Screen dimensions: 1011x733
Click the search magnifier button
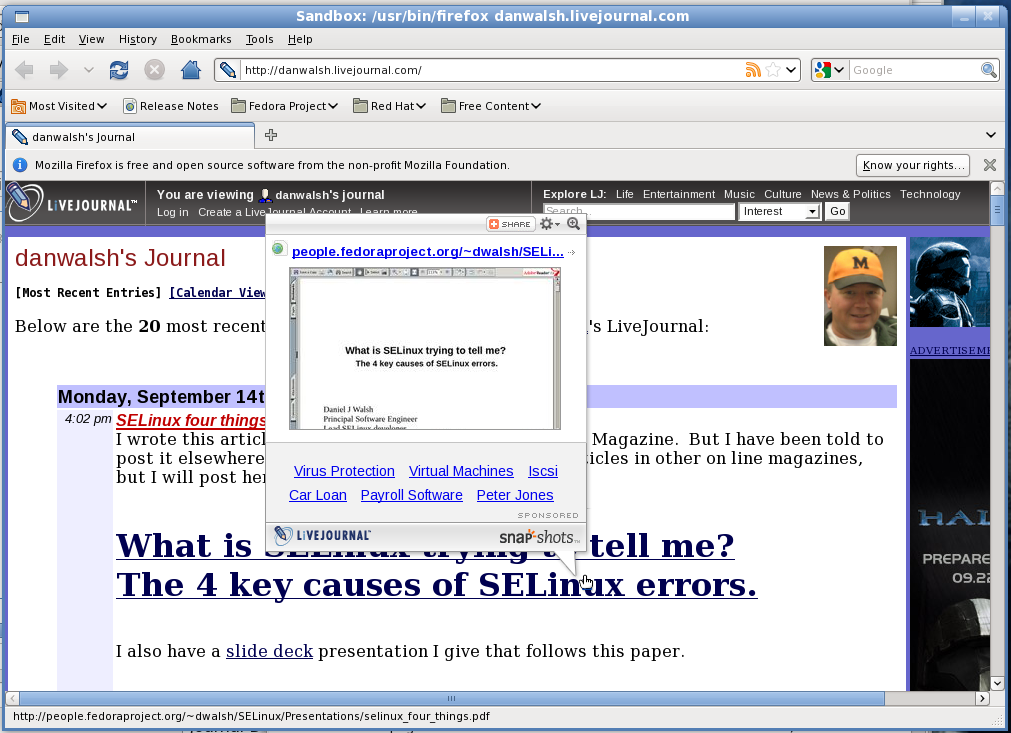[988, 70]
